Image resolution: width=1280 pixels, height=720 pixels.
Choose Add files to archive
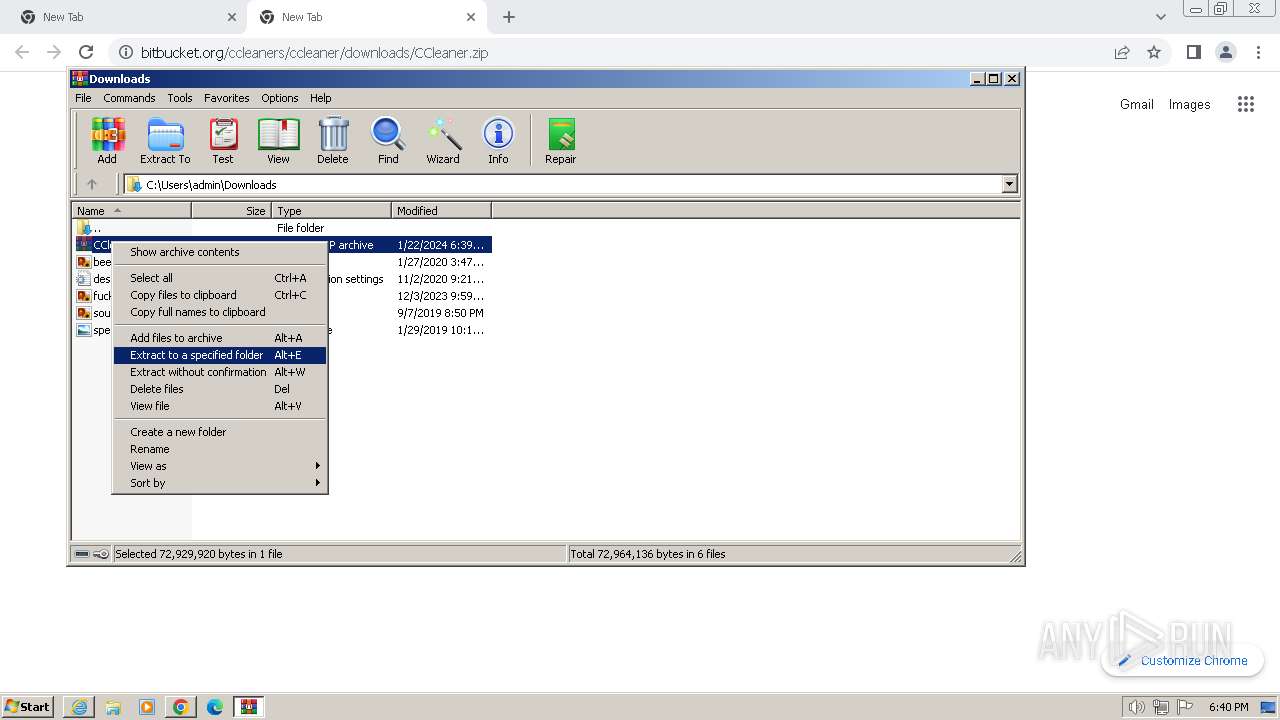(220, 338)
